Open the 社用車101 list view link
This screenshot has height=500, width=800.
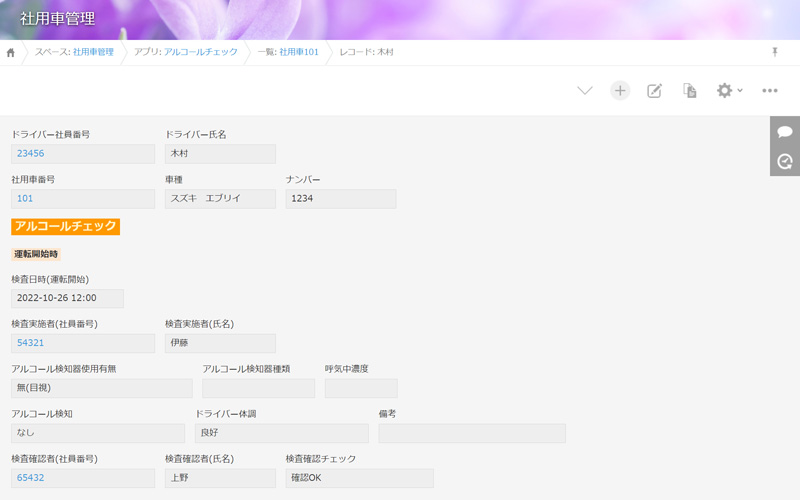[298, 52]
